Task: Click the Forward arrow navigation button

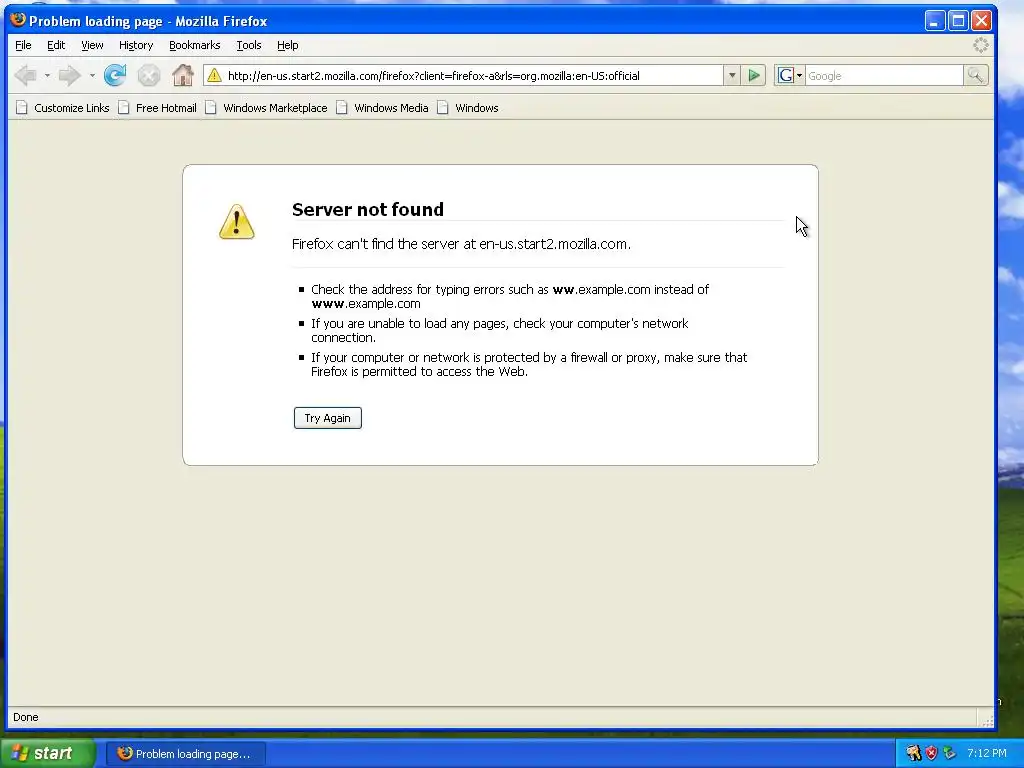Action: click(x=69, y=76)
